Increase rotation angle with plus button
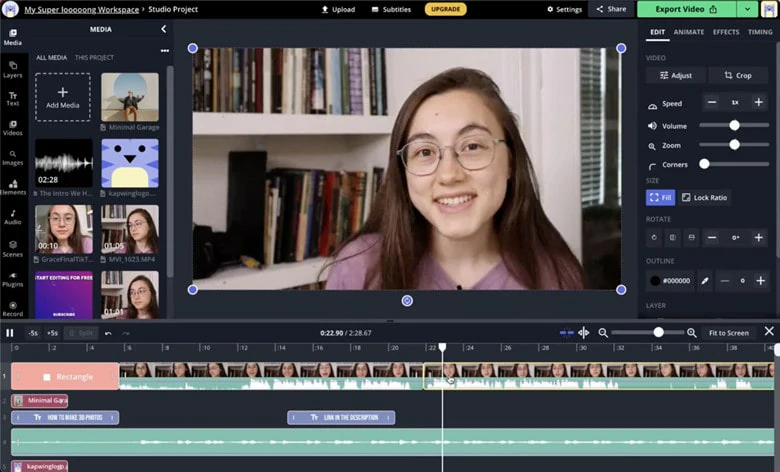Image resolution: width=780 pixels, height=472 pixels. pos(759,238)
